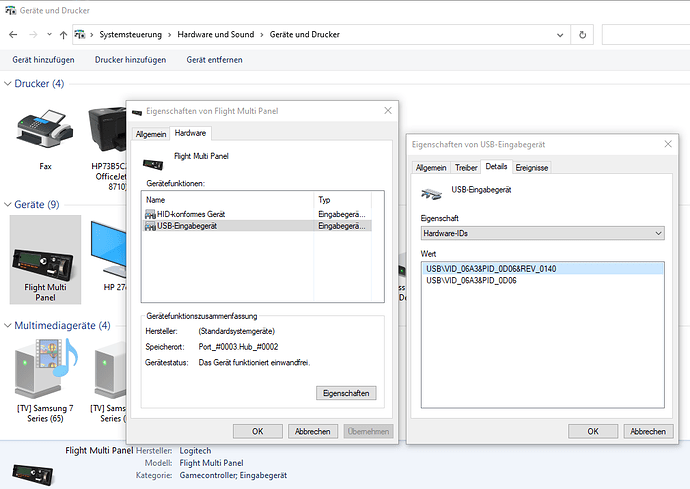Switch to the Allgemein tab in Flight Multi Panel dialog
690x489 pixels.
pyautogui.click(x=150, y=133)
